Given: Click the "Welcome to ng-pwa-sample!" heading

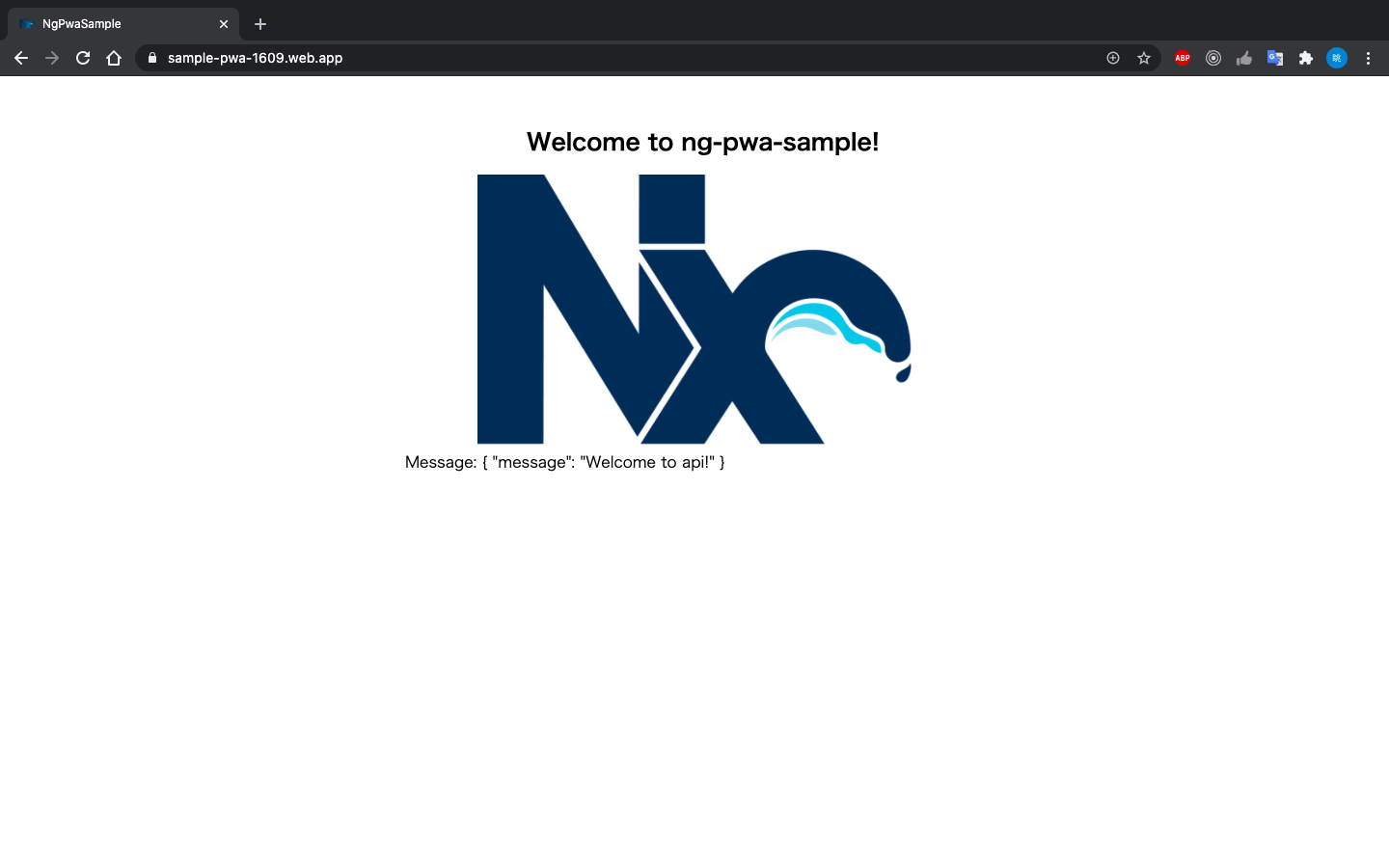Looking at the screenshot, I should coord(702,142).
